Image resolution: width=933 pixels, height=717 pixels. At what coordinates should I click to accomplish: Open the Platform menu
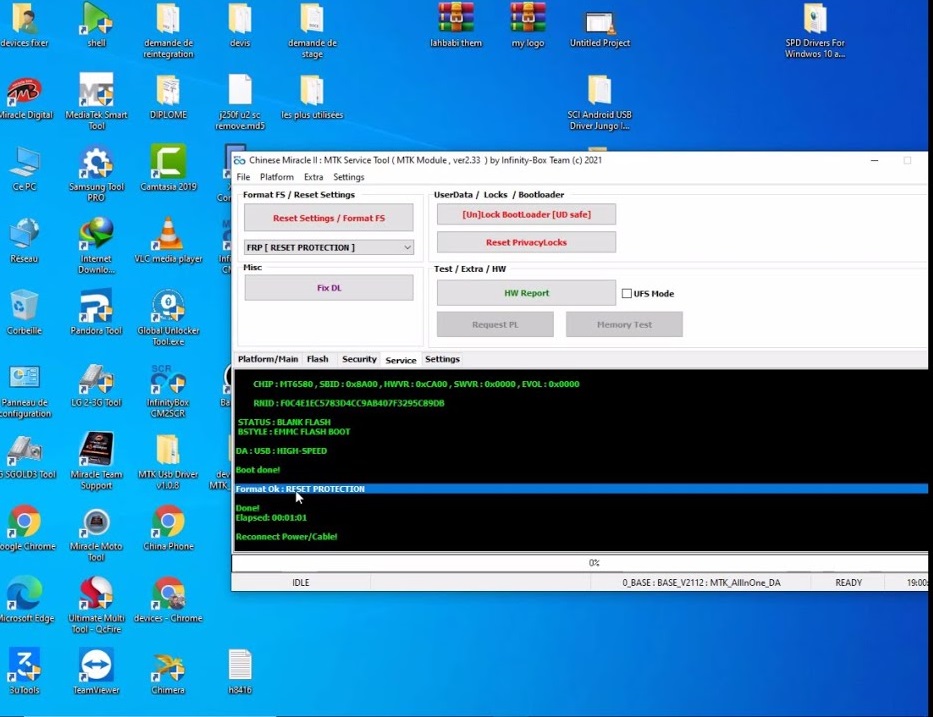277,177
